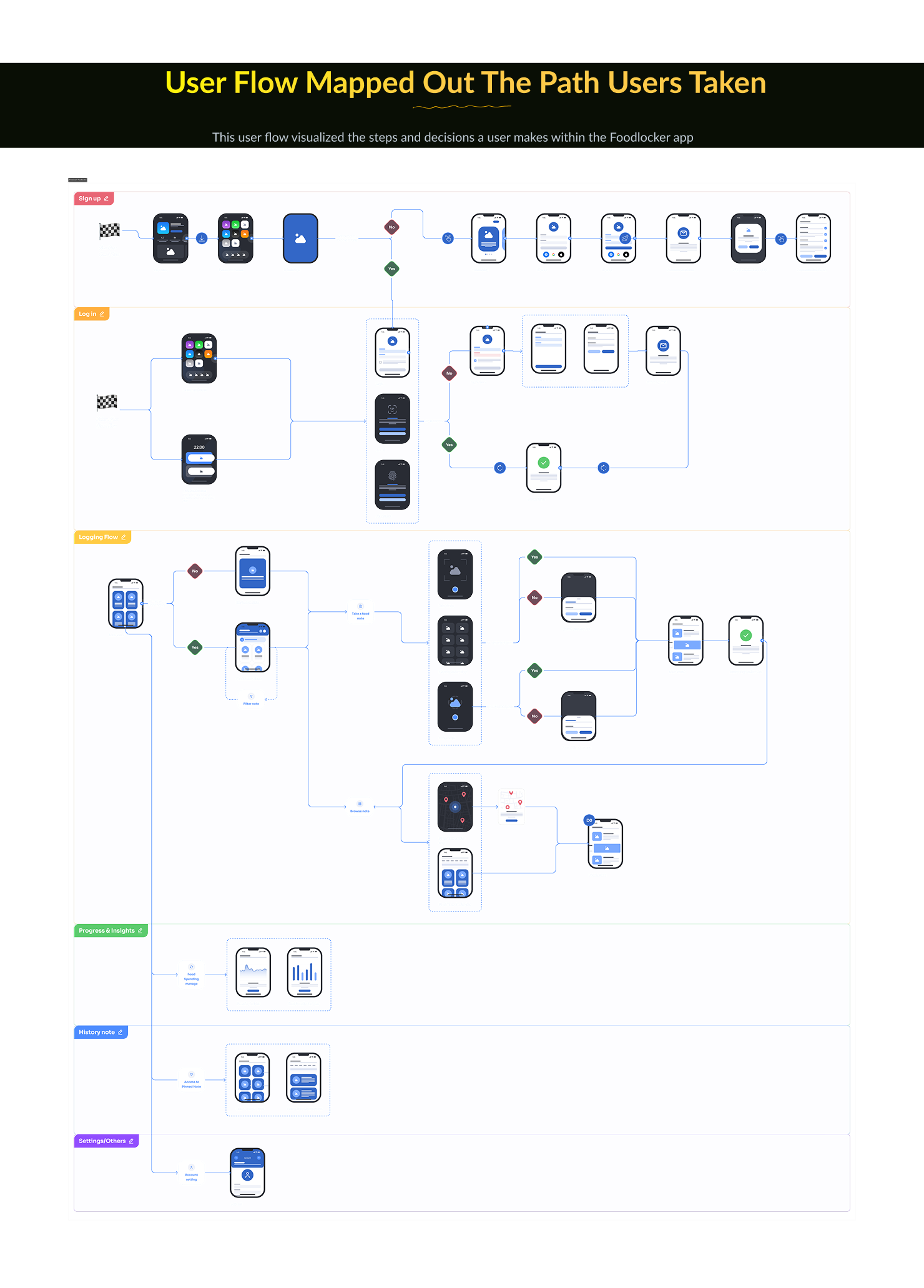Image resolution: width=924 pixels, height=1288 pixels.
Task: Click the checkered flag in Sign up section
Action: pos(109,231)
